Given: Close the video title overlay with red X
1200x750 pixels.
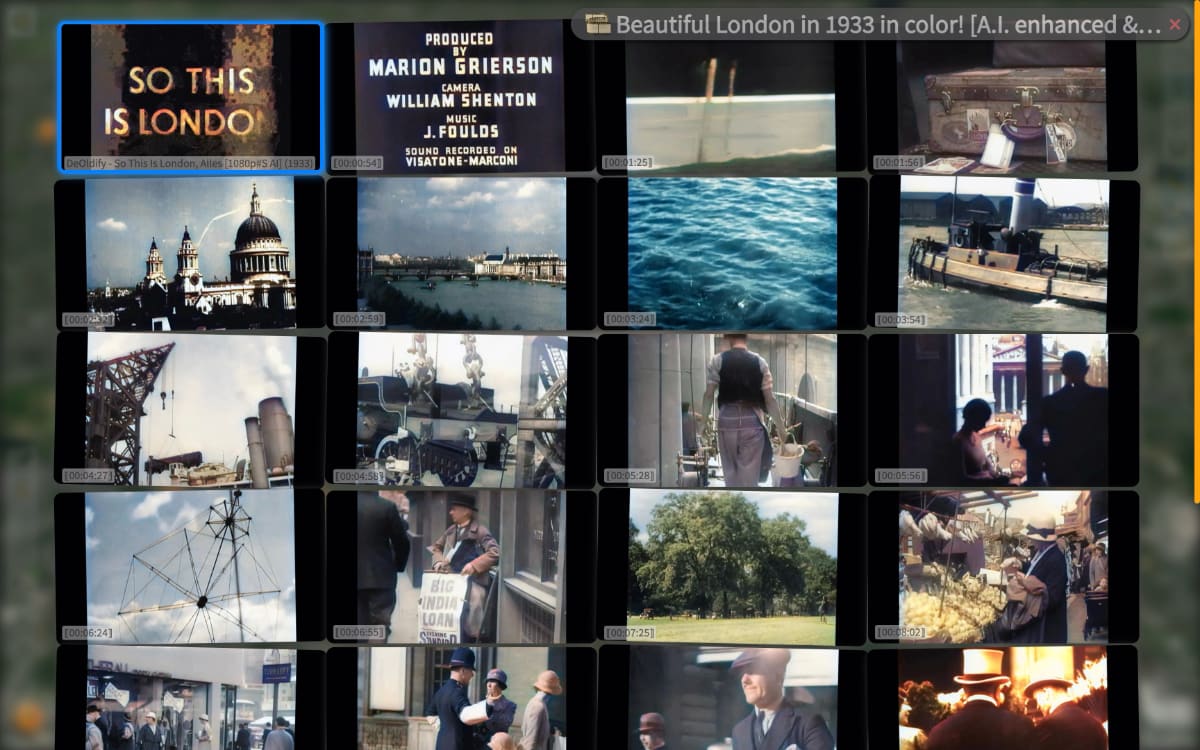Looking at the screenshot, I should [x=1175, y=24].
